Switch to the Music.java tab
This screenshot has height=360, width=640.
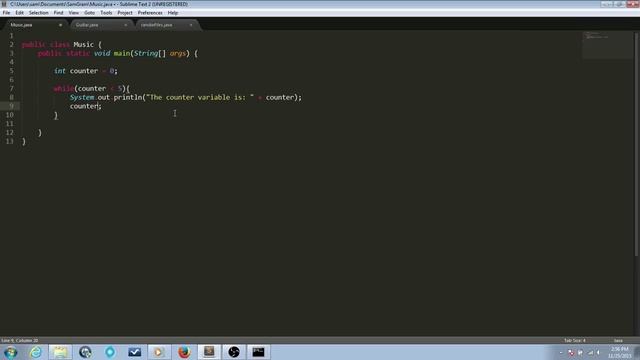point(35,25)
